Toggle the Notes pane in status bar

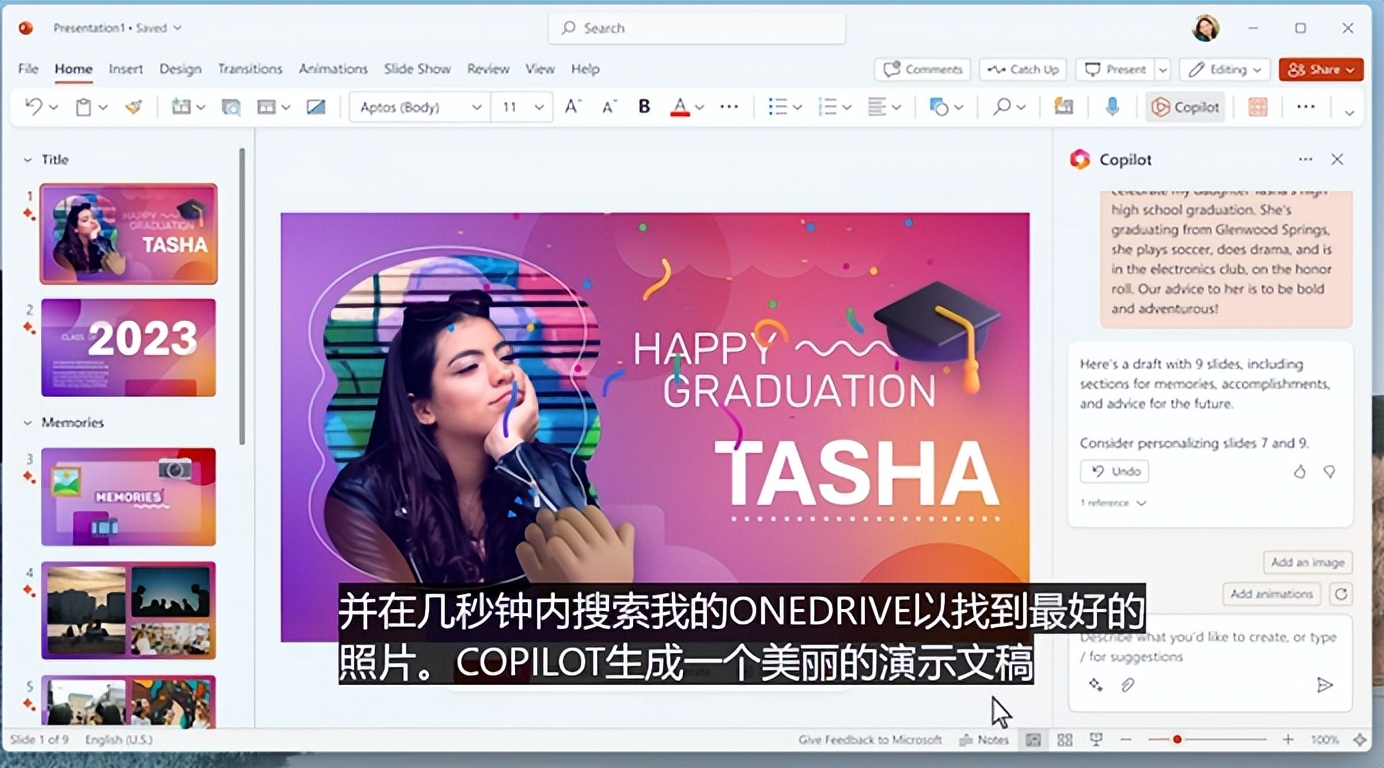click(x=984, y=740)
